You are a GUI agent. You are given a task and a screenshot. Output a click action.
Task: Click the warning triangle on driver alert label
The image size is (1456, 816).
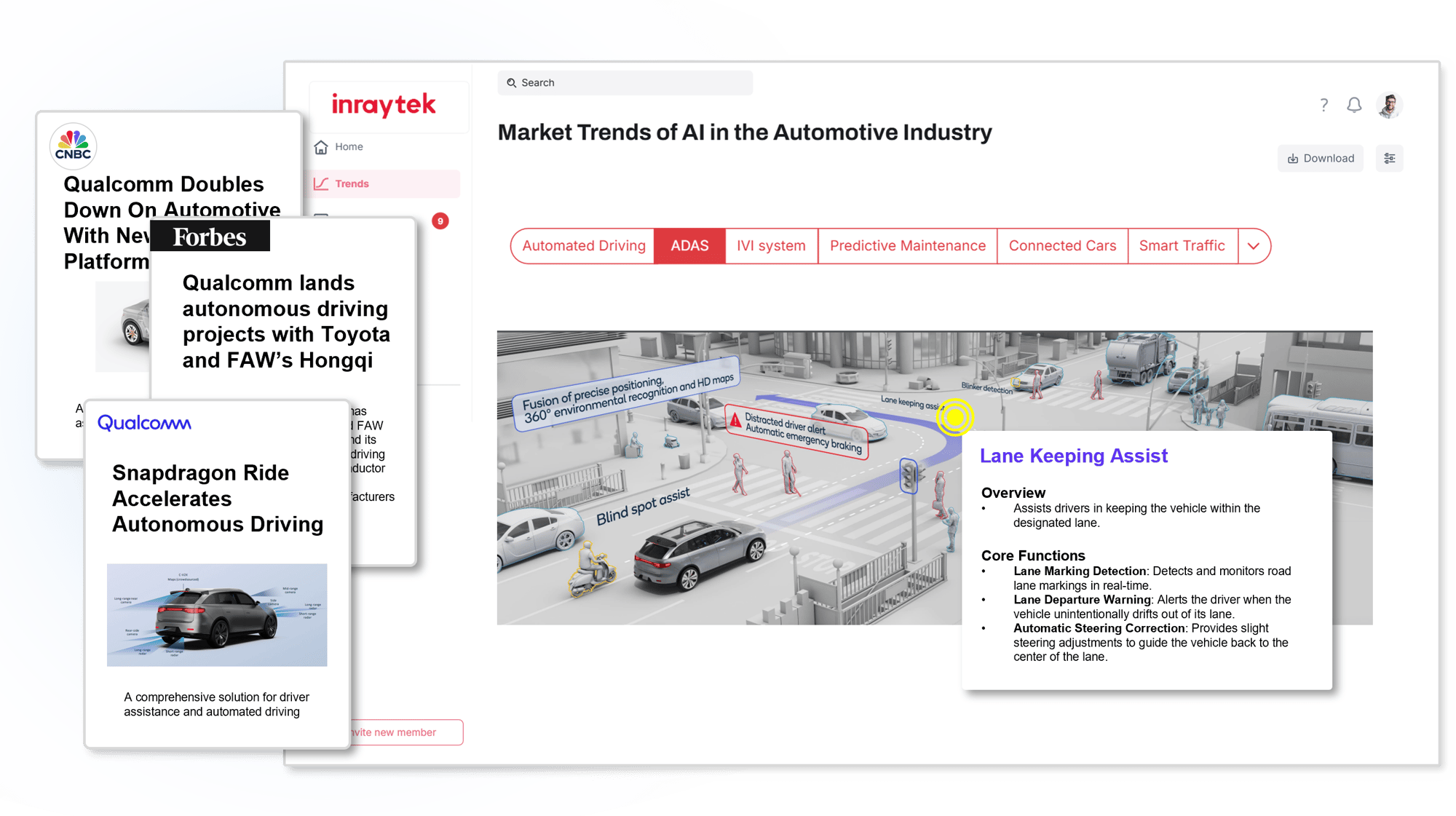[x=735, y=420]
